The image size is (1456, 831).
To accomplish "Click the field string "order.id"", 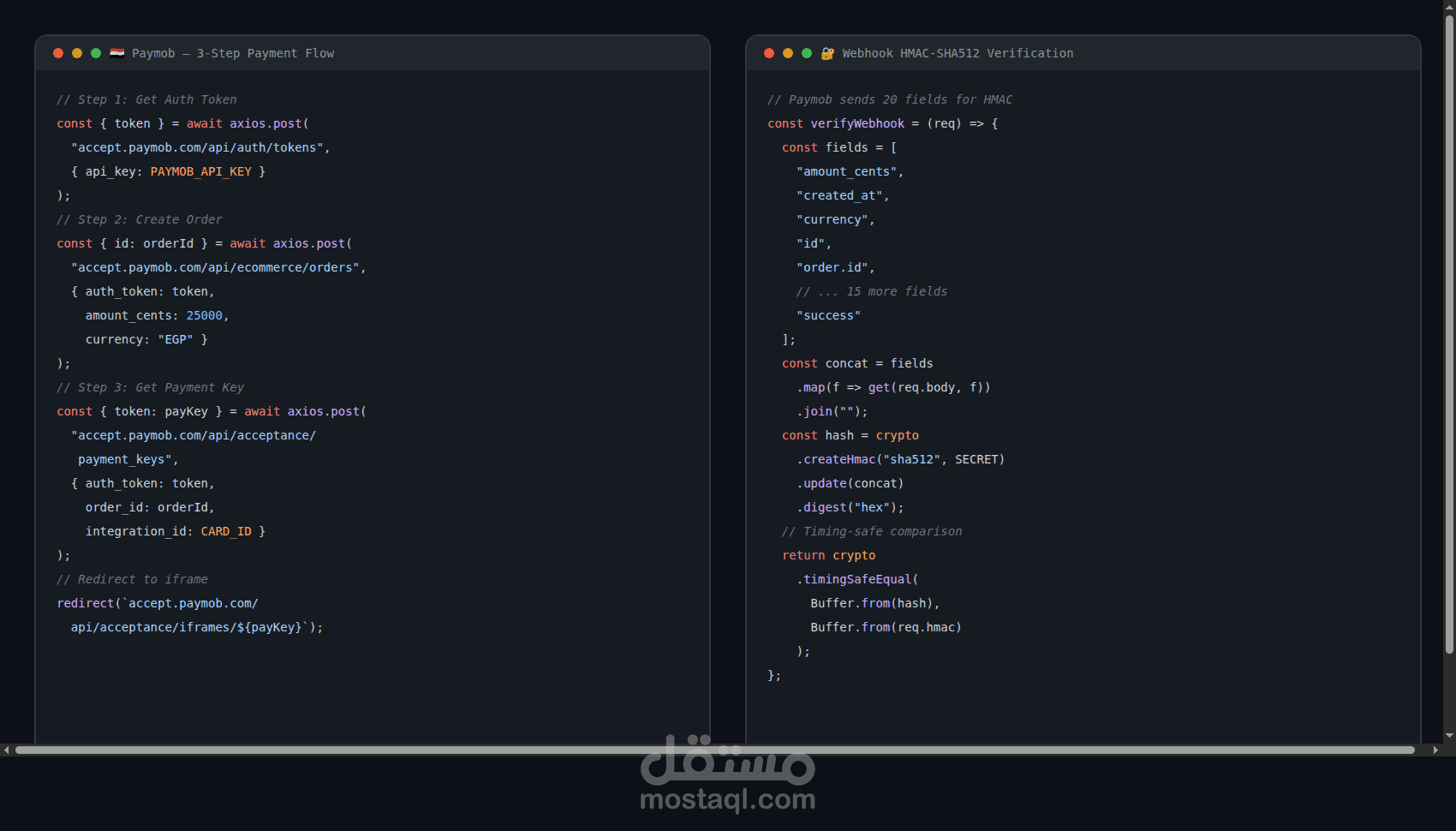I will (832, 267).
